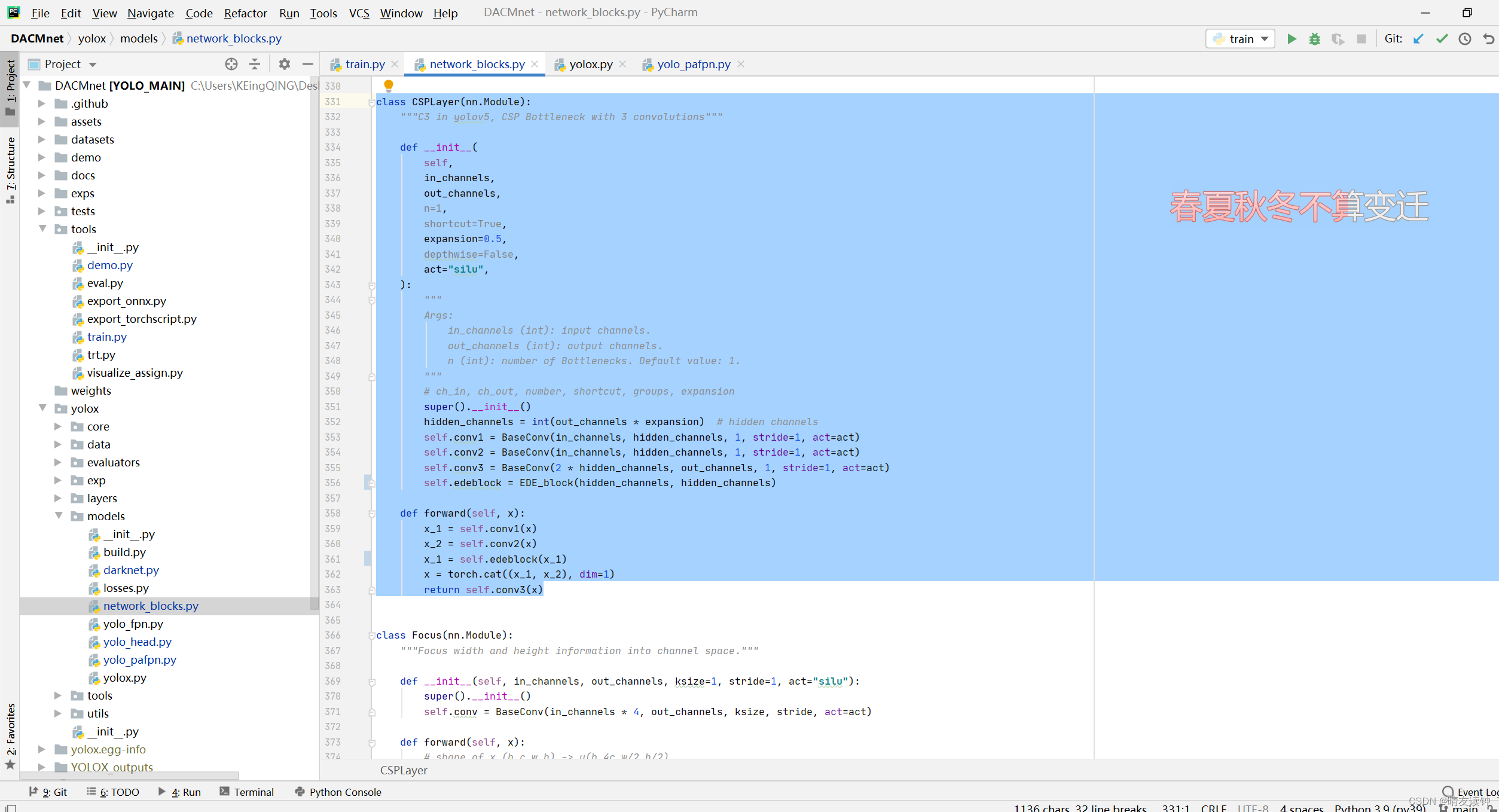Toggle the Structure side tool button
The image size is (1499, 812).
pos(10,170)
